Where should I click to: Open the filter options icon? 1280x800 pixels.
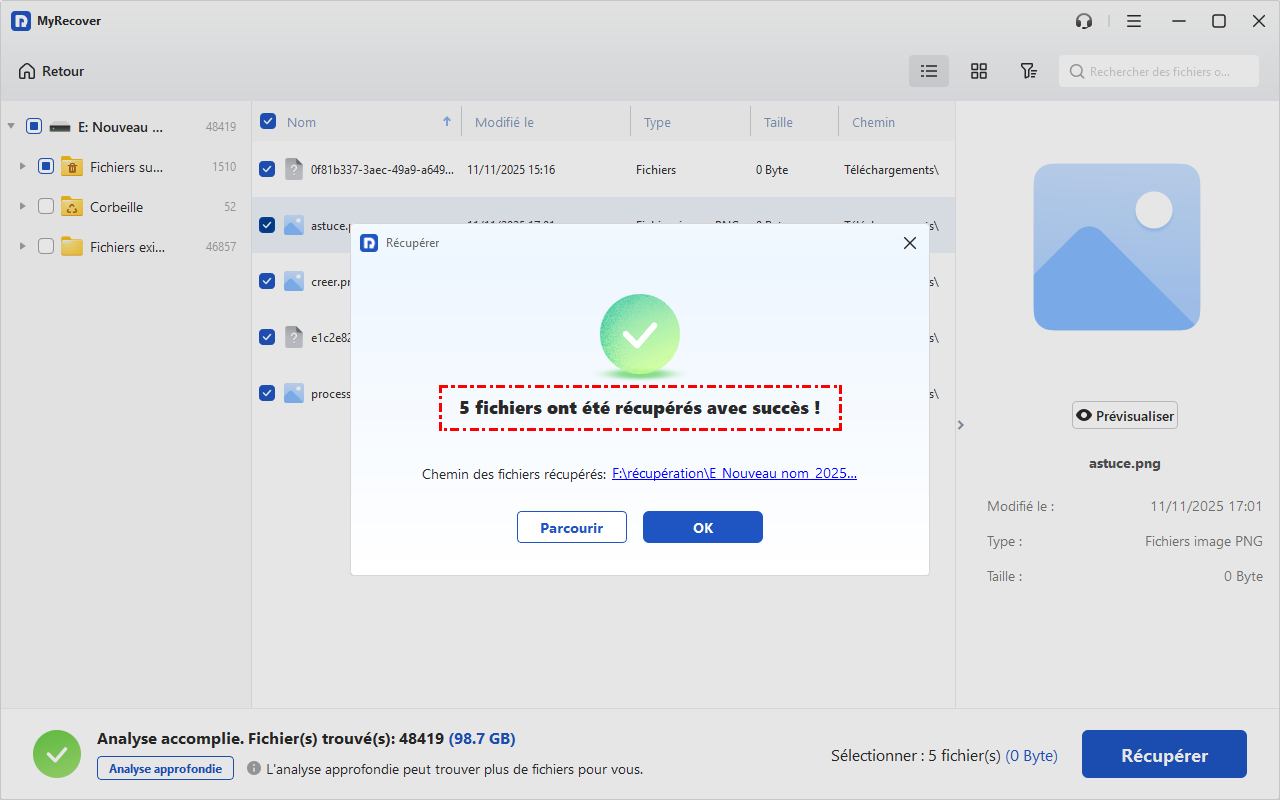click(1028, 71)
